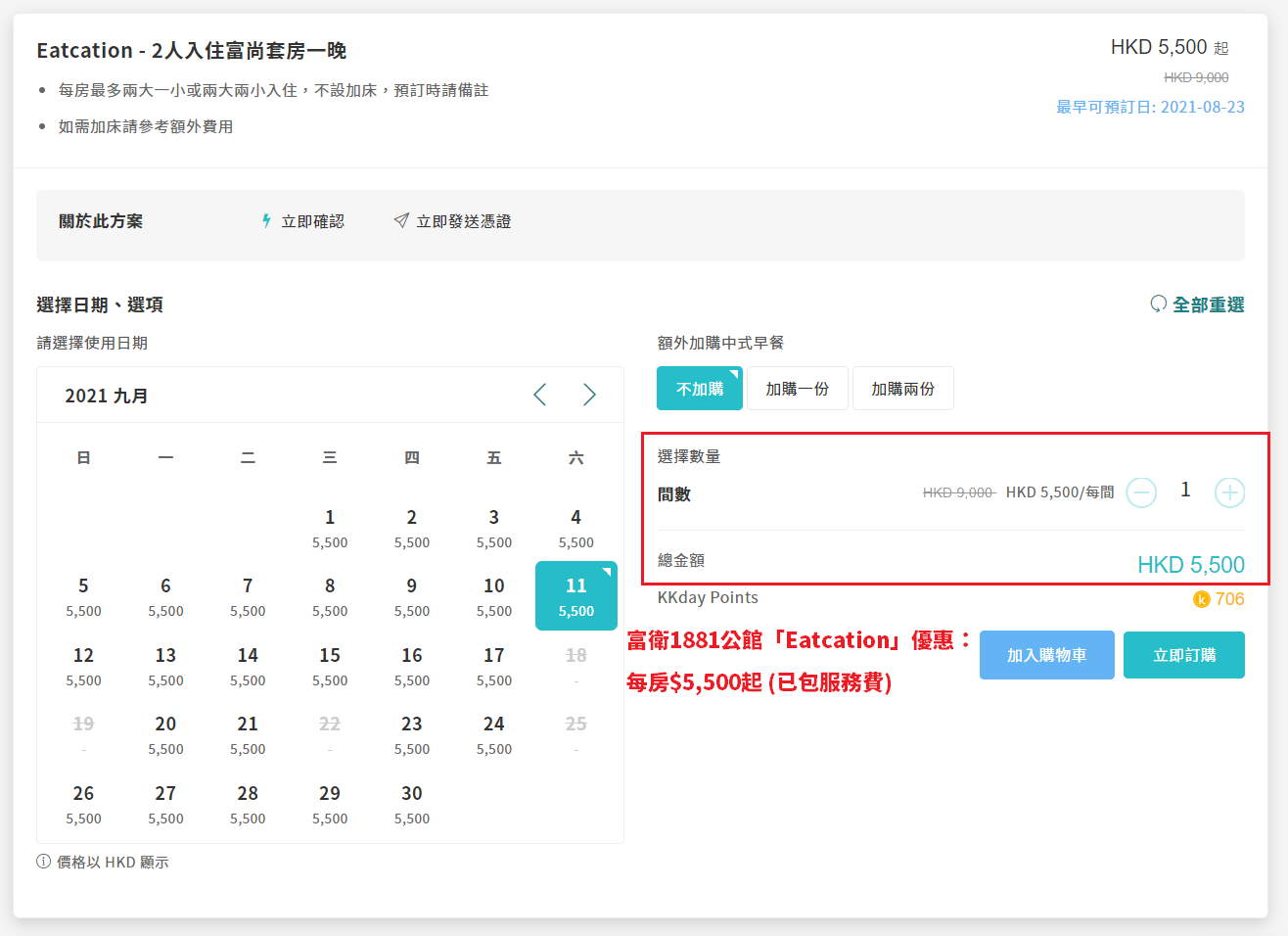Select September 20 on calendar
This screenshot has height=936, width=1288.
click(165, 734)
